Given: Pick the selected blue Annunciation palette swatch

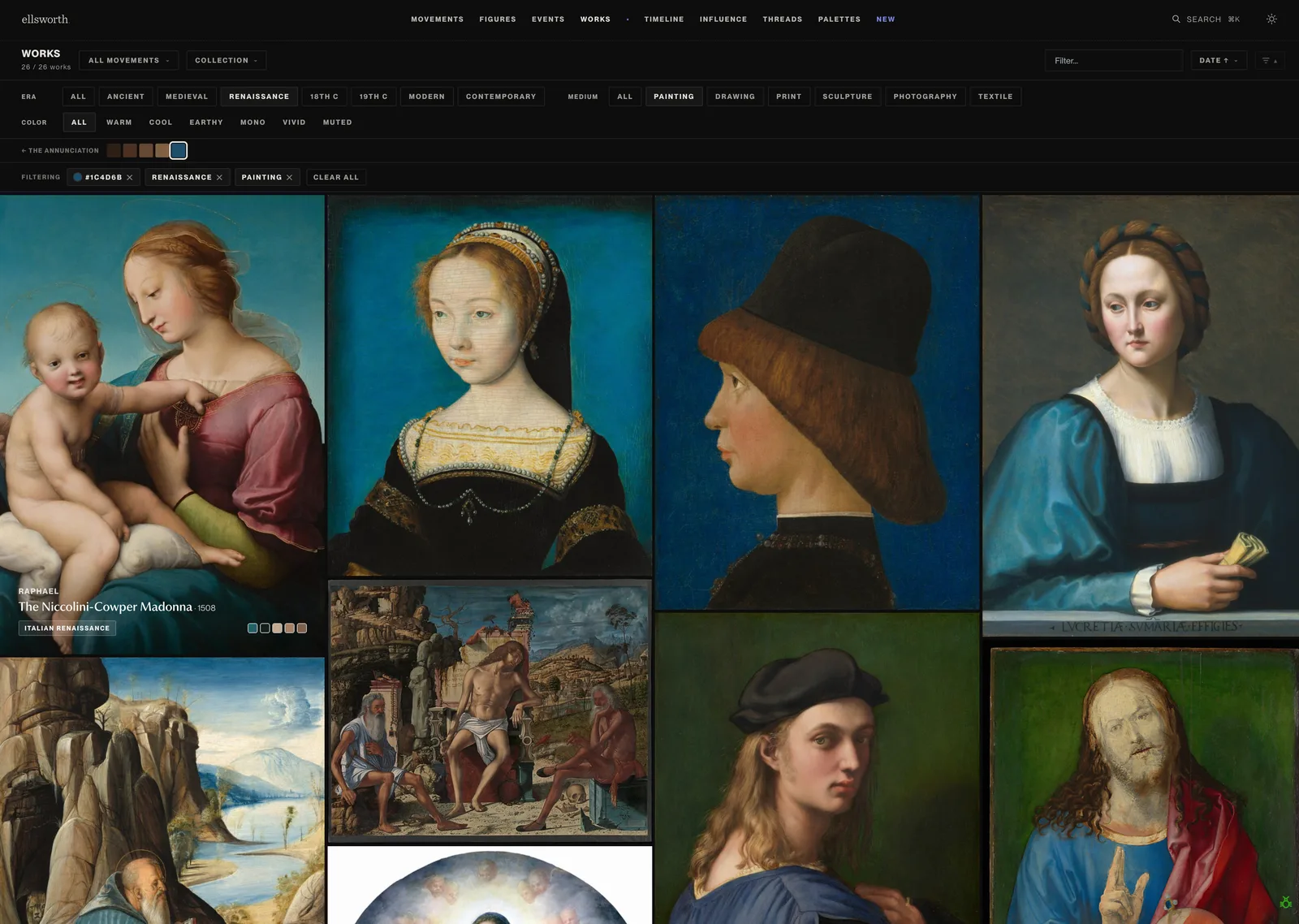Looking at the screenshot, I should (x=179, y=150).
